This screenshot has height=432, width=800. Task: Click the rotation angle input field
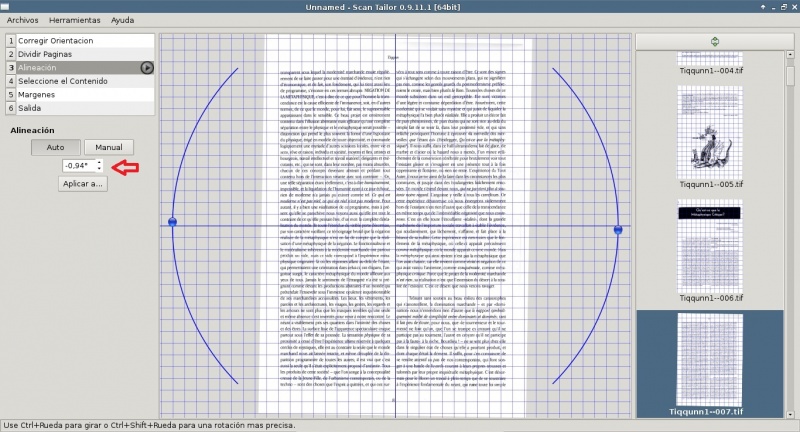click(77, 165)
